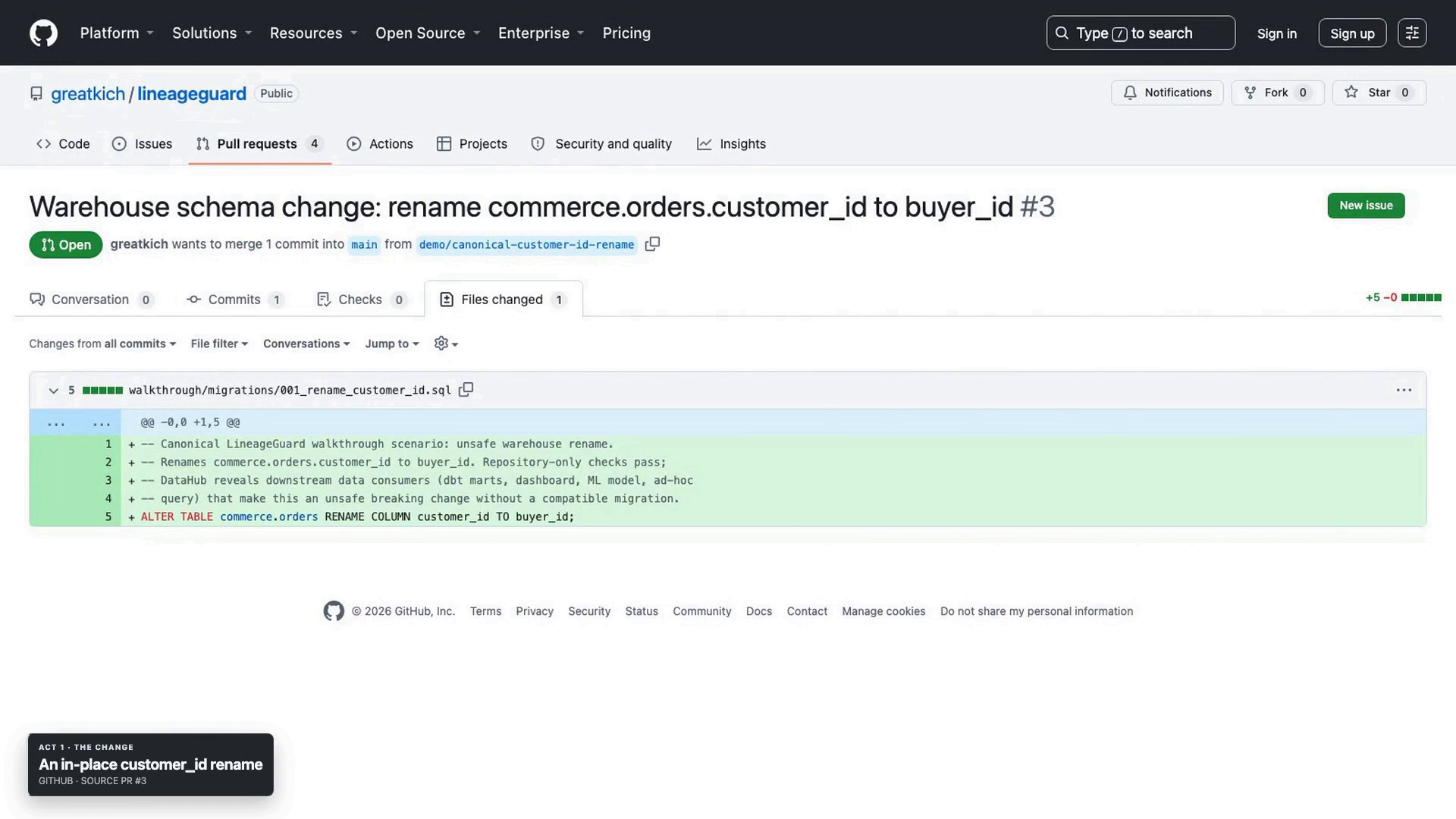Click the repository icon next to greatkich

pos(36,93)
